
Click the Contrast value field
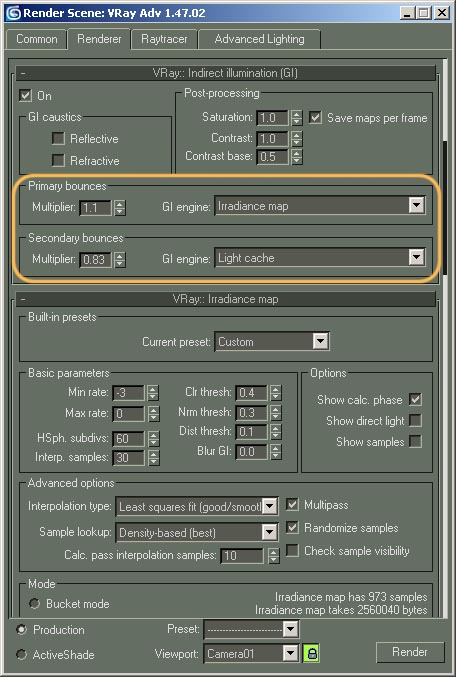coord(272,139)
